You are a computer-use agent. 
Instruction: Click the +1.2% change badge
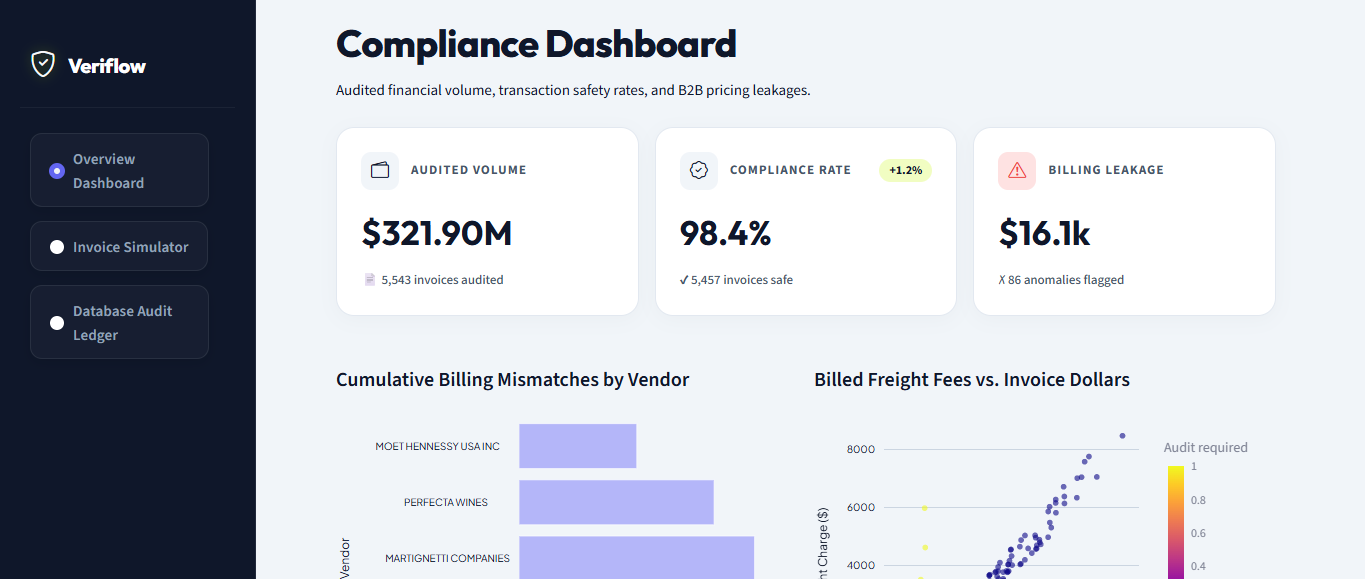(905, 170)
